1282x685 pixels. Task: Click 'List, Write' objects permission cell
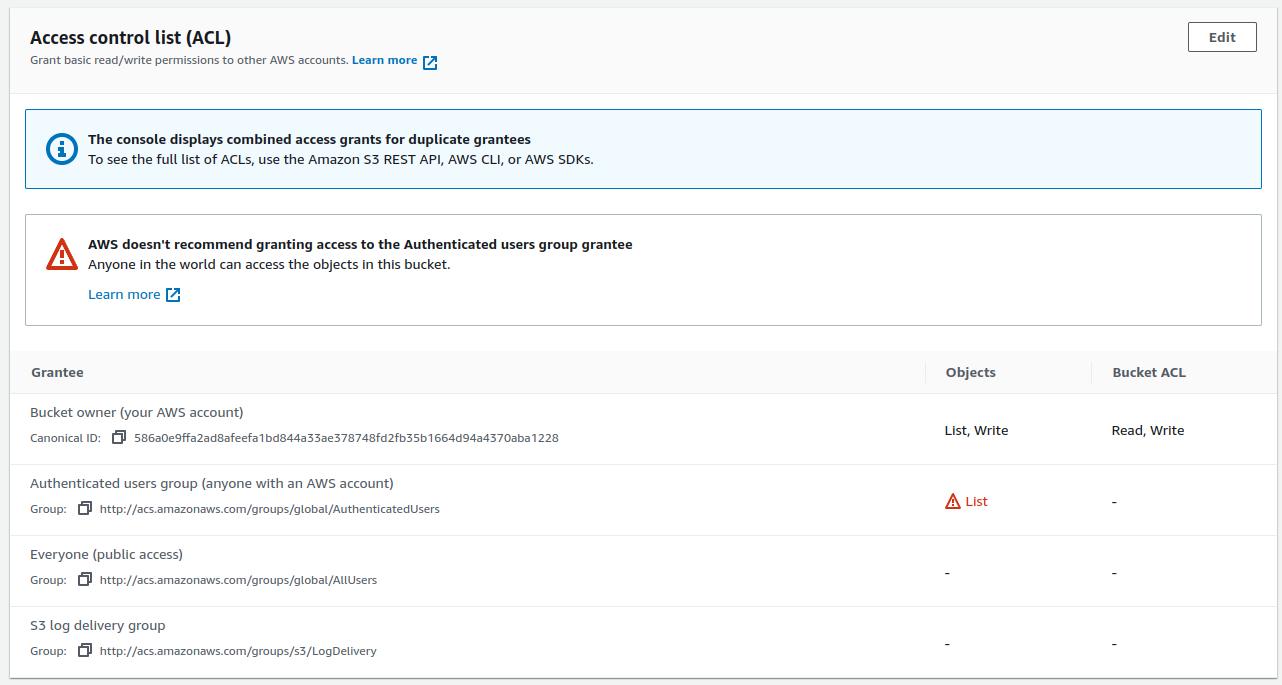(x=976, y=430)
